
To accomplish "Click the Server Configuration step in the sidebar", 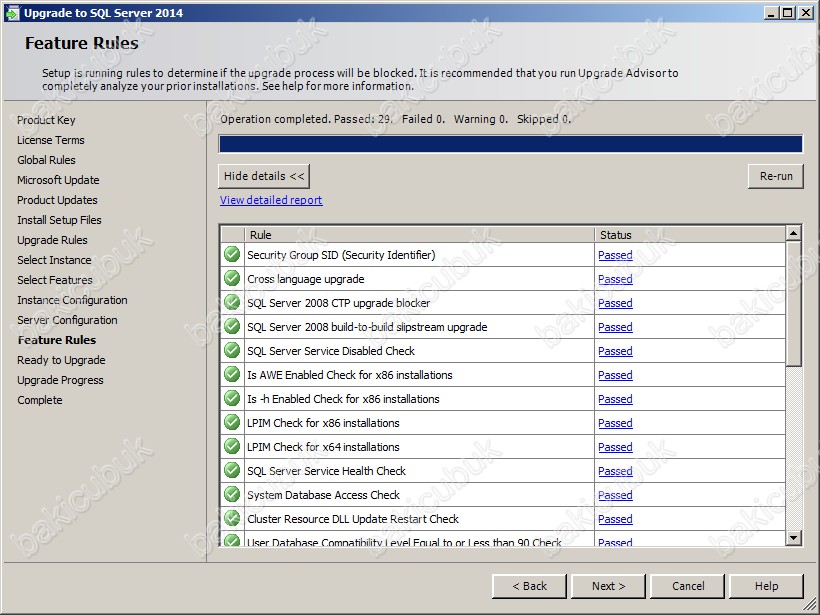I will point(67,320).
